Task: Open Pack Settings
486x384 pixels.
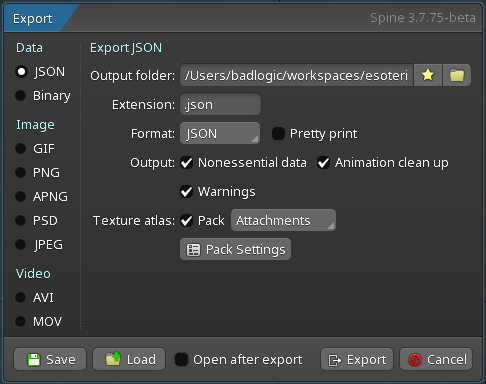Action: pyautogui.click(x=235, y=249)
